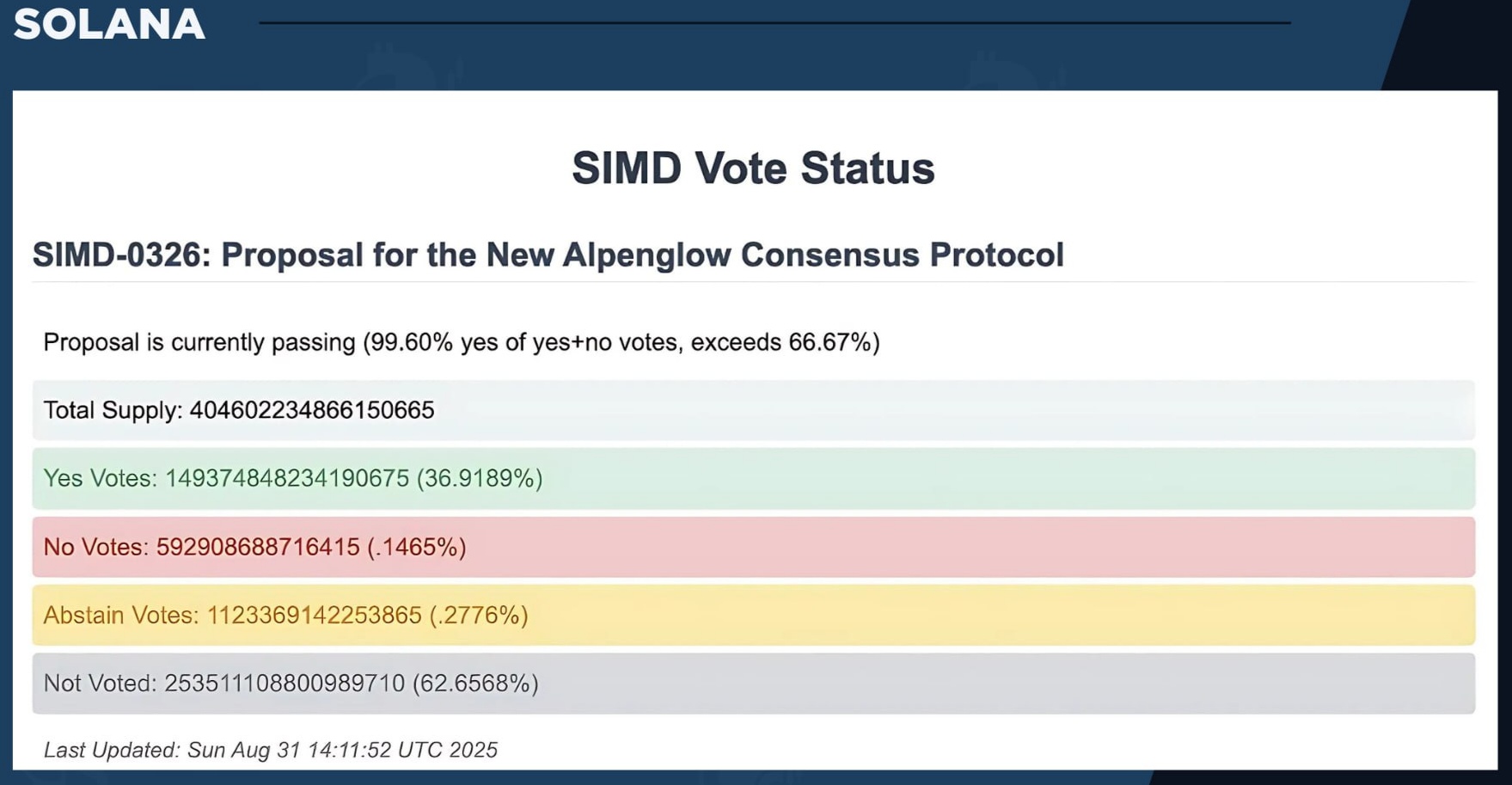The width and height of the screenshot is (1512, 785).
Task: Click the SIMD Vote Status heading
Action: [x=753, y=168]
